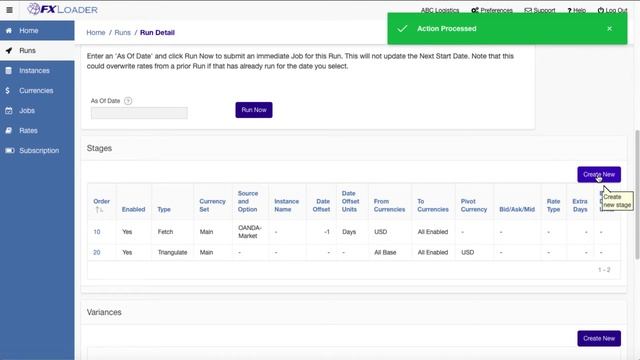Click the Home breadcrumb link
The image size is (640, 360).
coord(96,33)
